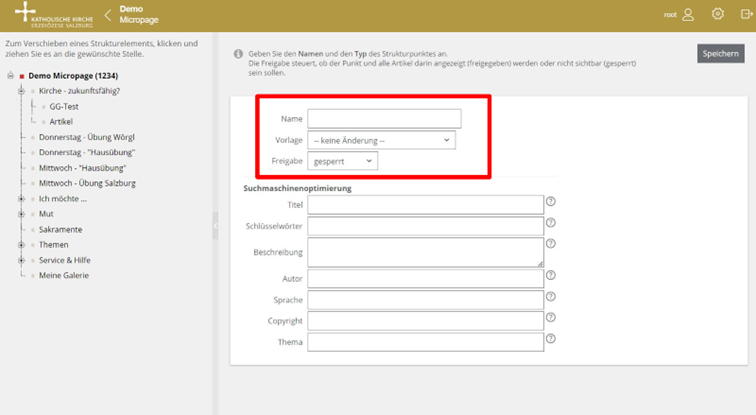Expand the Service & Hilfe tree node
This screenshot has width=756, height=415.
20,260
